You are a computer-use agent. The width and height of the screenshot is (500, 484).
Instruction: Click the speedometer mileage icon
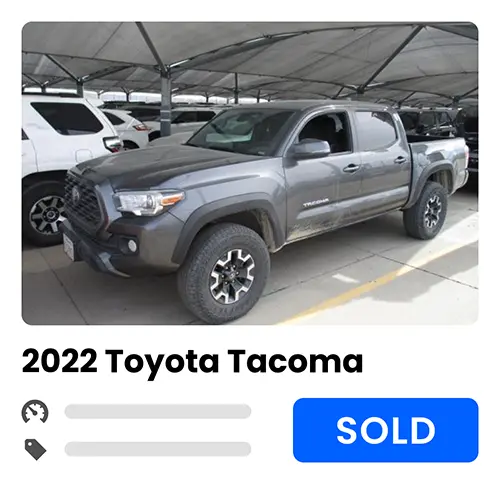coord(35,412)
